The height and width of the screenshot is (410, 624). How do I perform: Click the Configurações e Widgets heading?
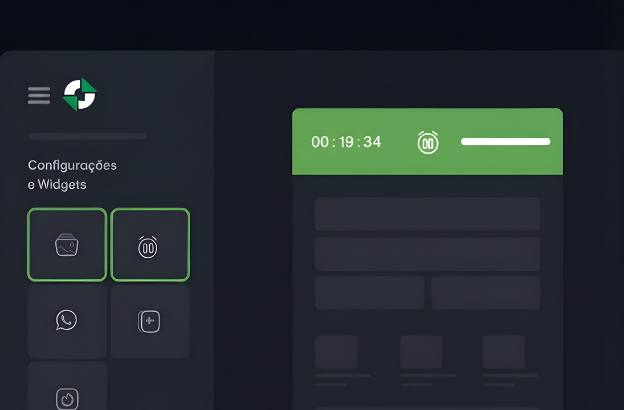72,175
